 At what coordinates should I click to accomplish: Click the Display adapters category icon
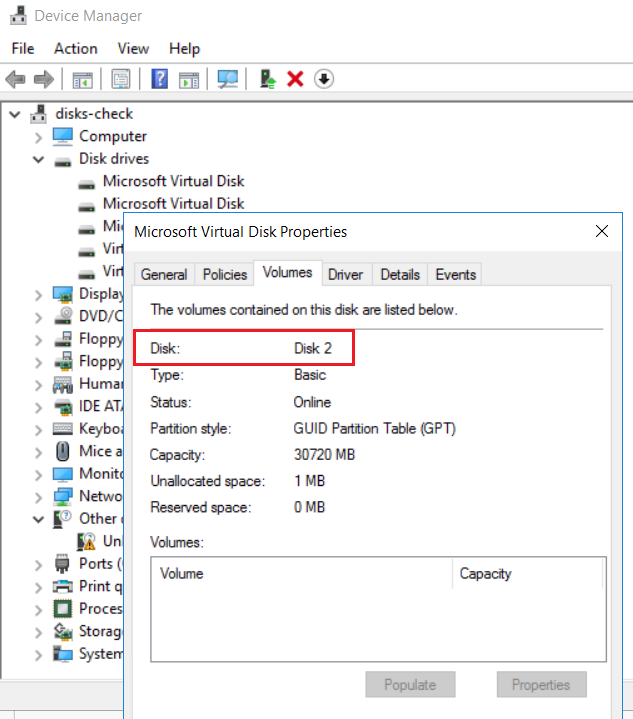(x=62, y=294)
